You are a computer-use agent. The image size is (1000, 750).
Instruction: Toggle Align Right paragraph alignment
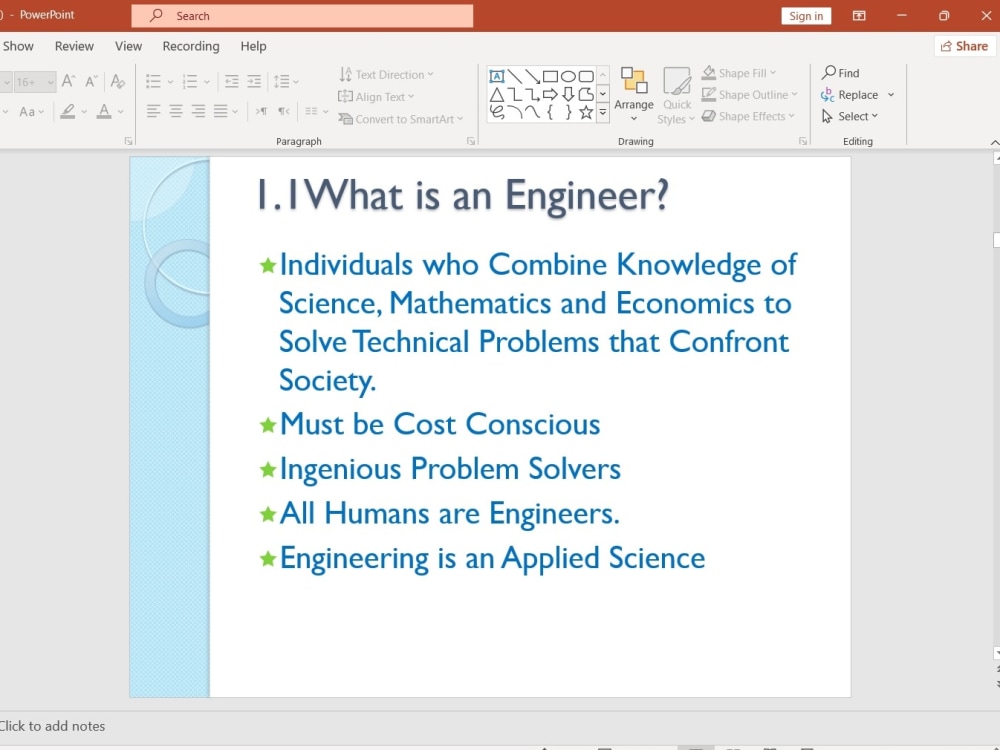pos(198,111)
